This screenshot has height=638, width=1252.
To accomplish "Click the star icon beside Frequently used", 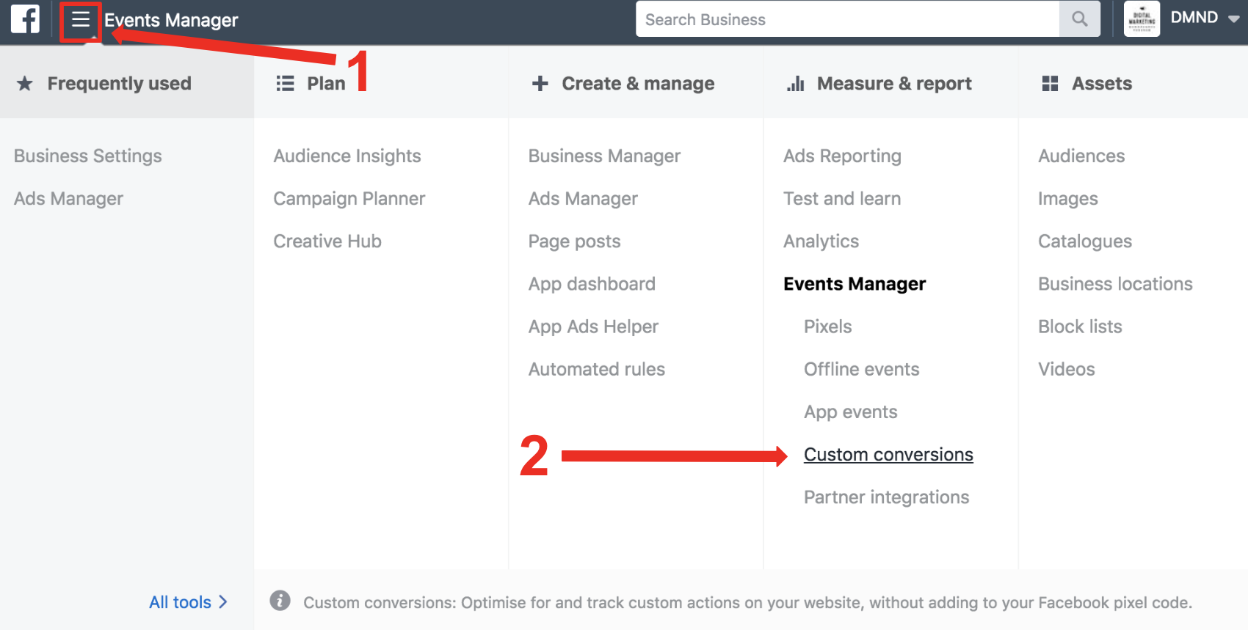I will [x=25, y=84].
